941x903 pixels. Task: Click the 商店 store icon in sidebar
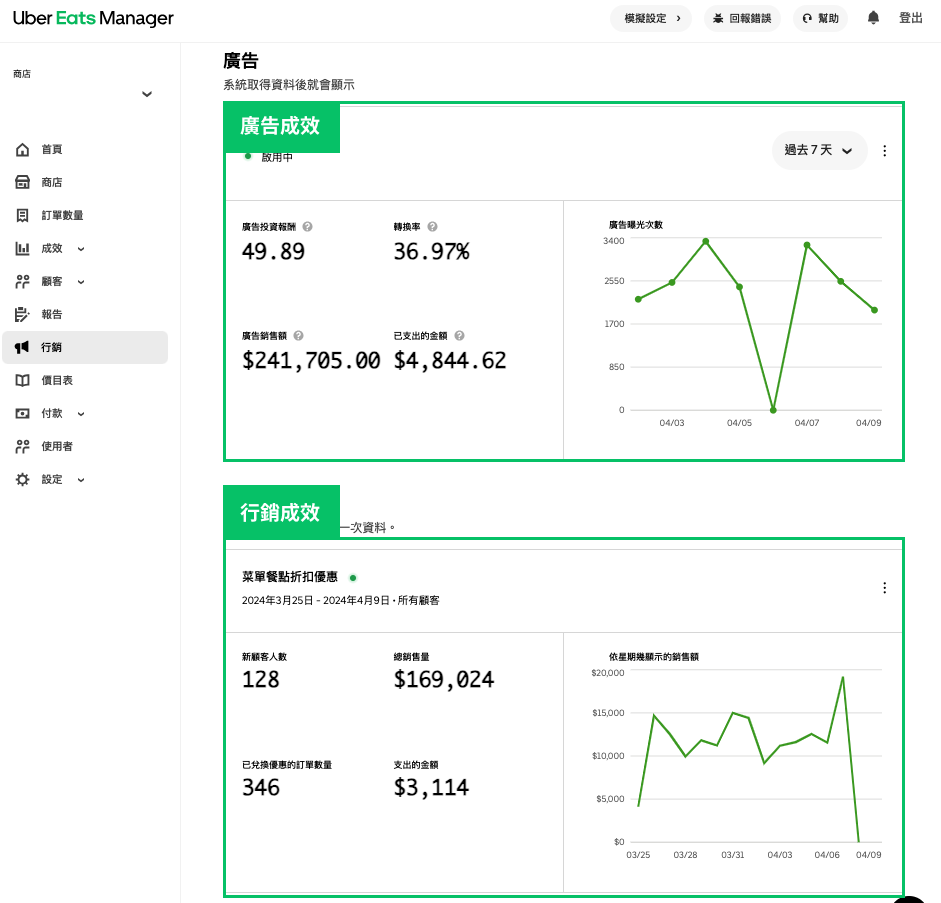click(23, 183)
